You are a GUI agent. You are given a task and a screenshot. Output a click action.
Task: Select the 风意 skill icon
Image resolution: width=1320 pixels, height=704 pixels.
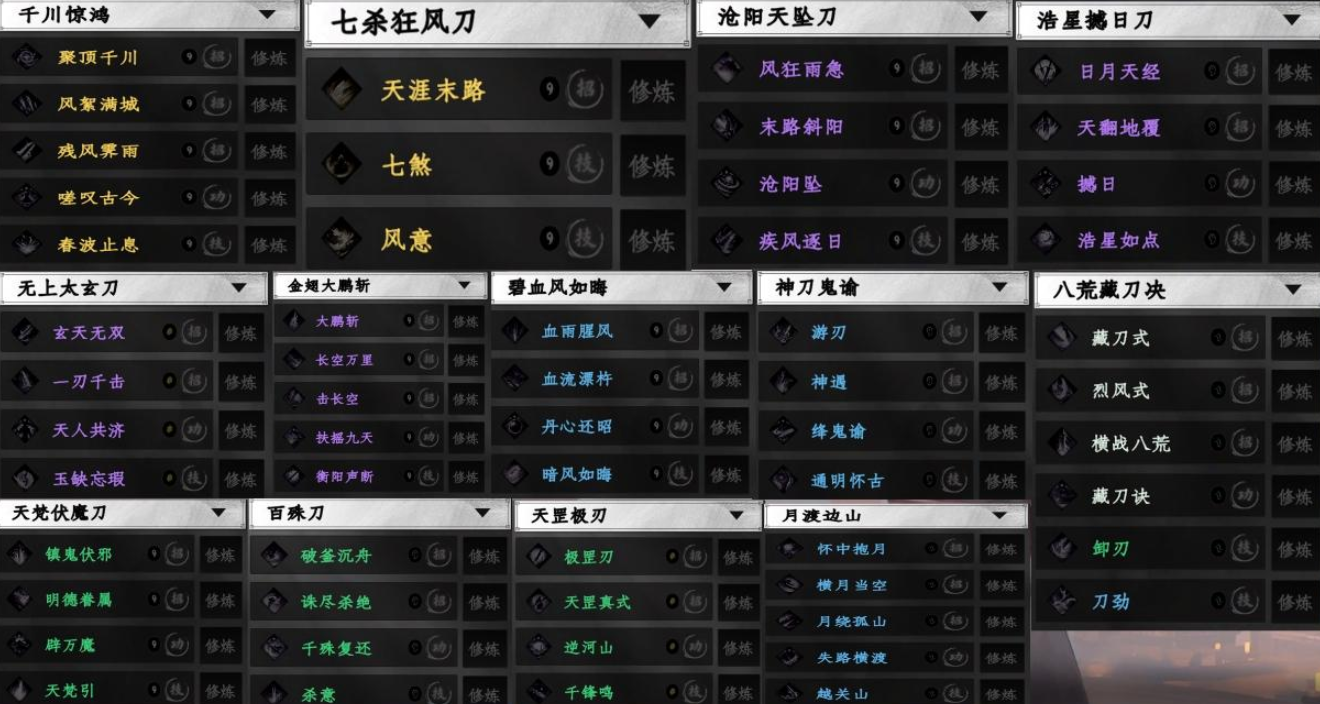pyautogui.click(x=341, y=239)
